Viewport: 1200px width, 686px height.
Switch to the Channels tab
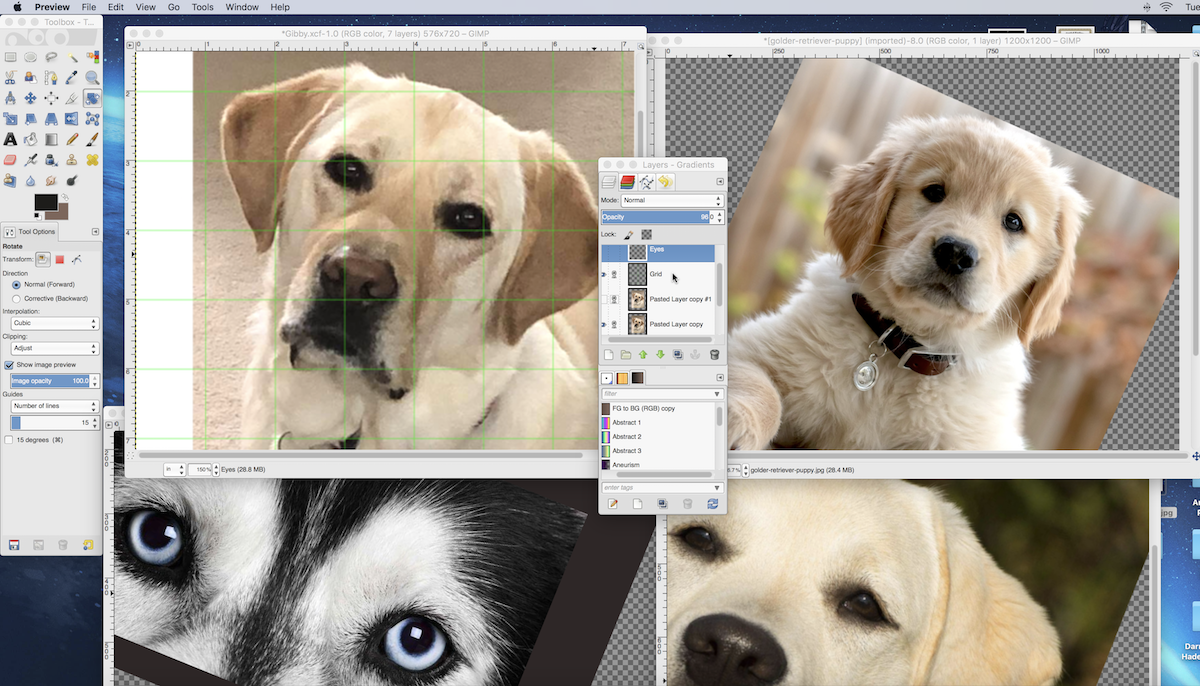pyautogui.click(x=627, y=182)
